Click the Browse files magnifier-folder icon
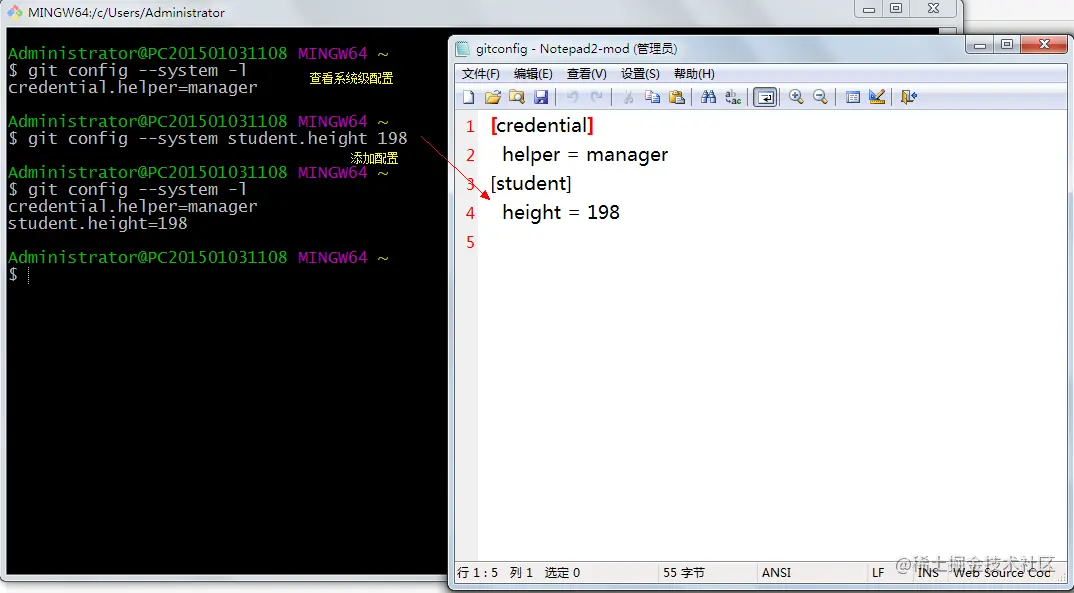 point(516,97)
